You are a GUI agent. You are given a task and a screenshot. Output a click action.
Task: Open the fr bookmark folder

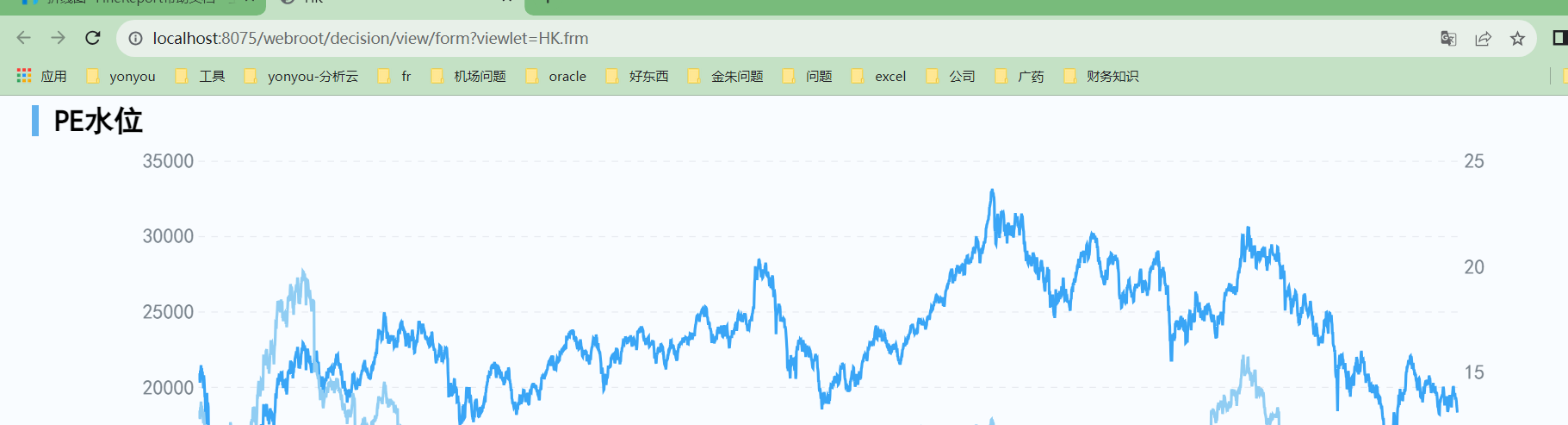(394, 76)
